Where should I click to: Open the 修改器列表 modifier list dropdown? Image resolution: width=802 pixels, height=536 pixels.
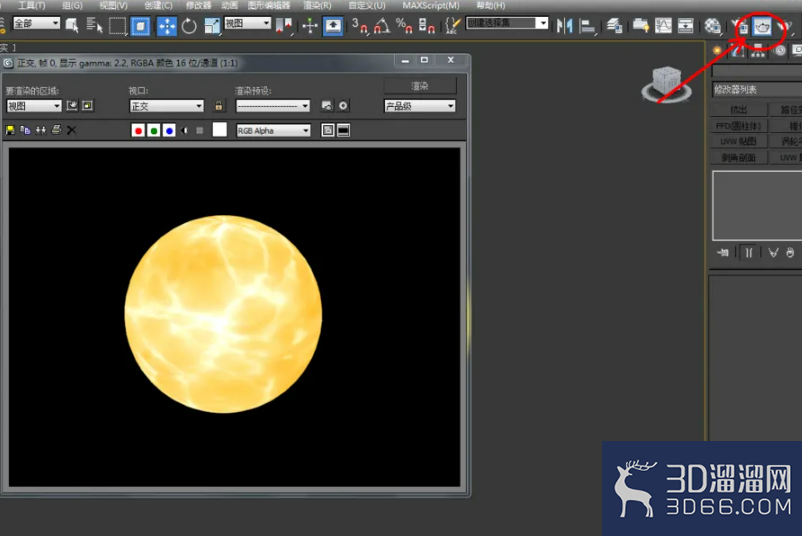click(758, 90)
